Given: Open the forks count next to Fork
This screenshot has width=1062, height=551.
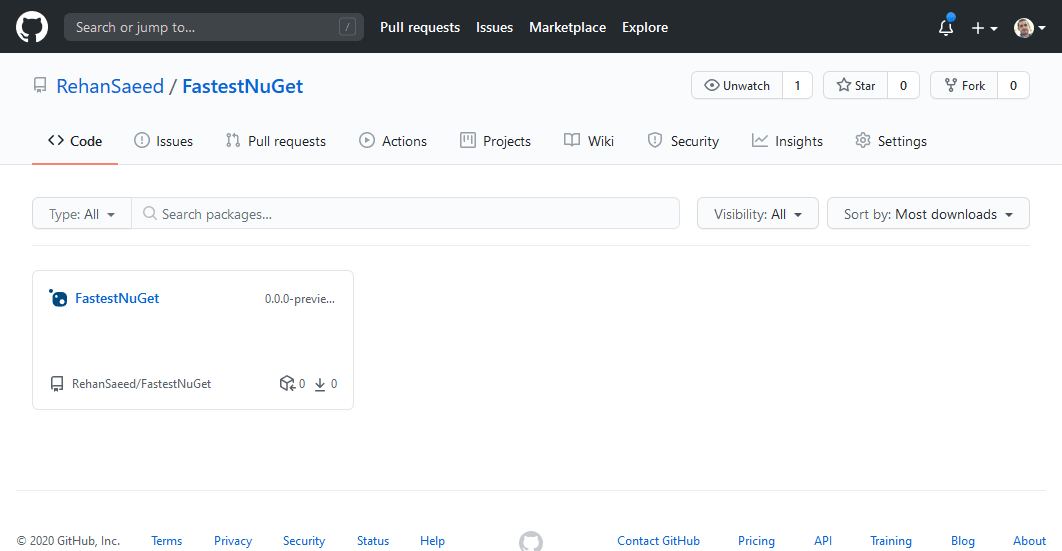Looking at the screenshot, I should click(x=1013, y=85).
